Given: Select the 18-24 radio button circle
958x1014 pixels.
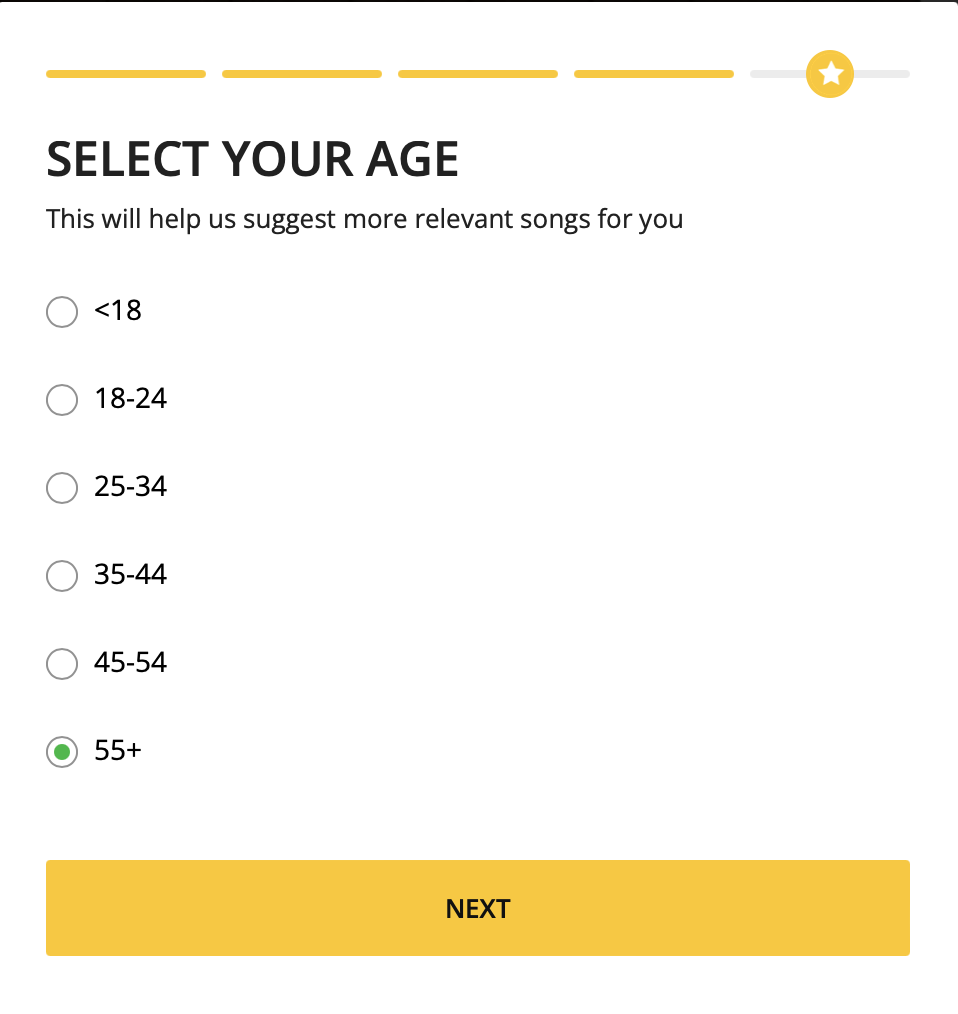Looking at the screenshot, I should (x=62, y=400).
